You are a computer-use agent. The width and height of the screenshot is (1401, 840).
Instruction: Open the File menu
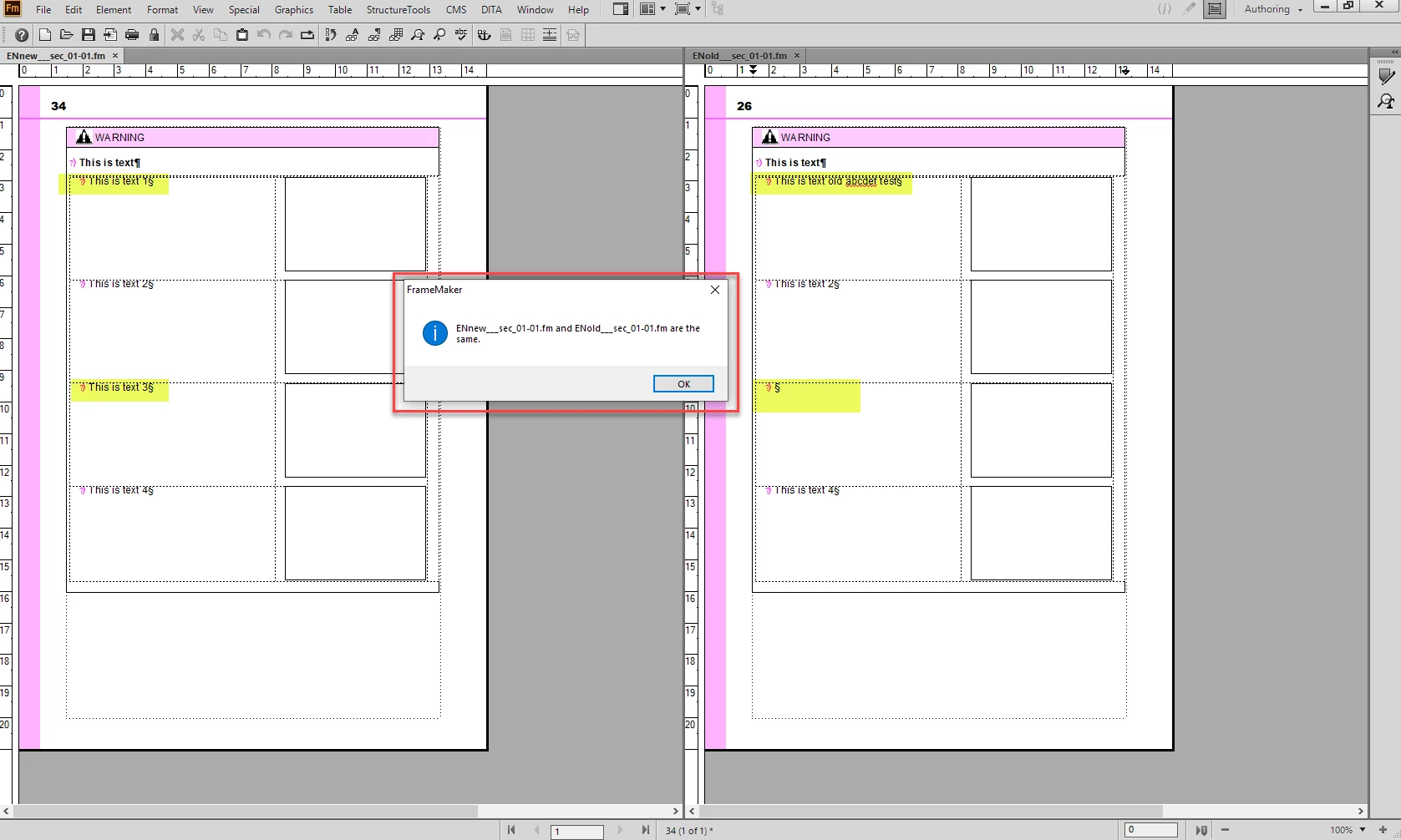tap(43, 10)
